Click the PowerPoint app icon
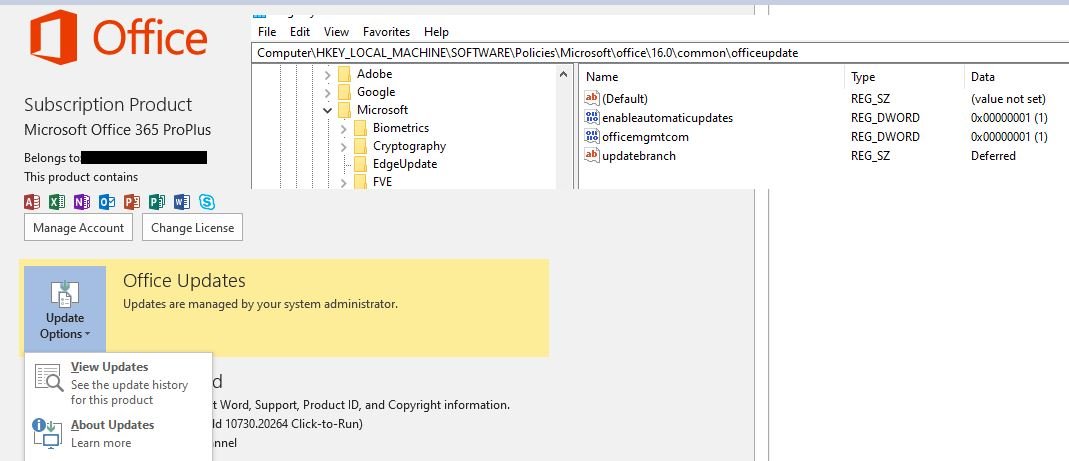 coord(132,202)
